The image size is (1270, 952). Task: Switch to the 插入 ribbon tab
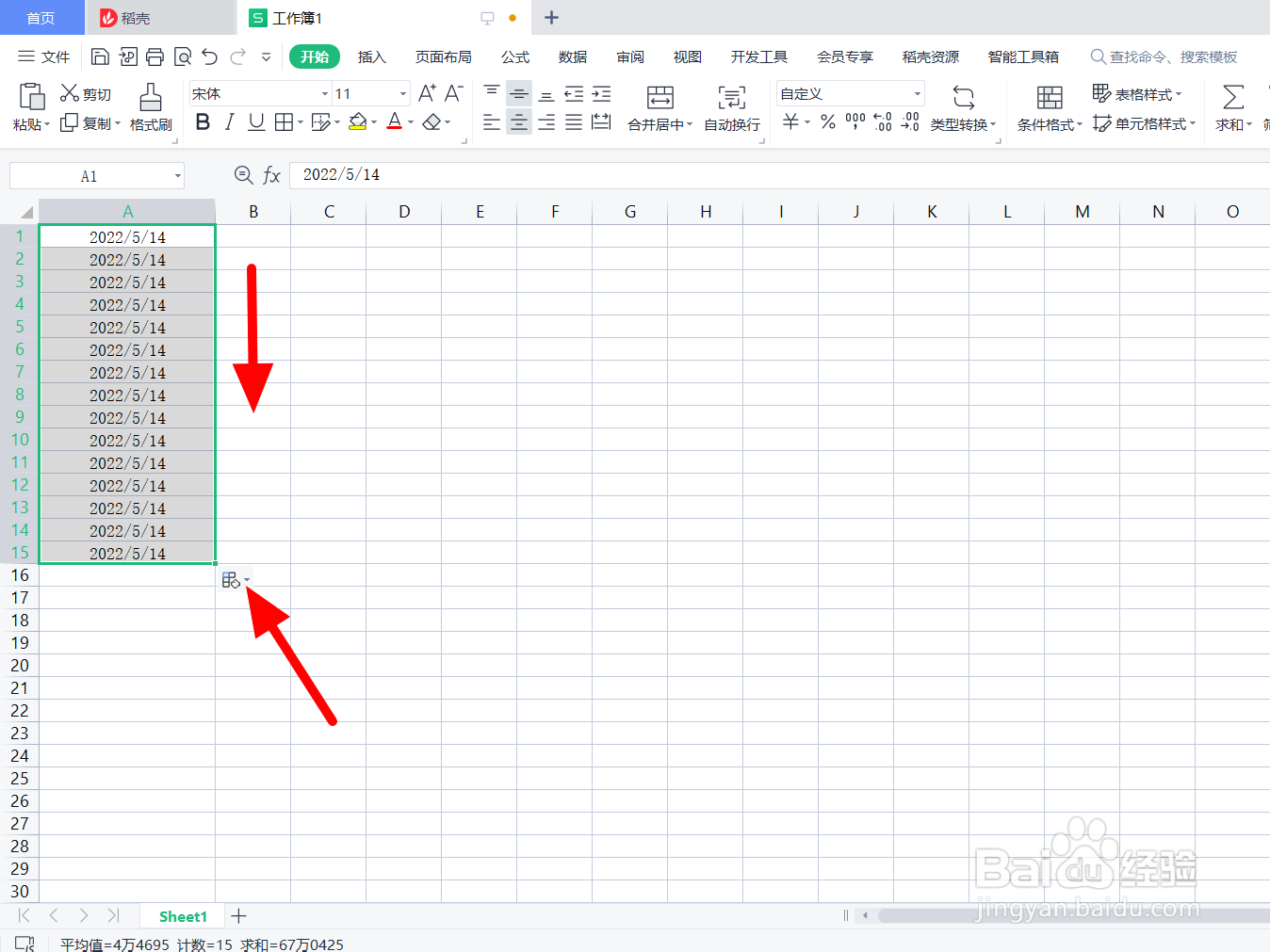coord(372,56)
